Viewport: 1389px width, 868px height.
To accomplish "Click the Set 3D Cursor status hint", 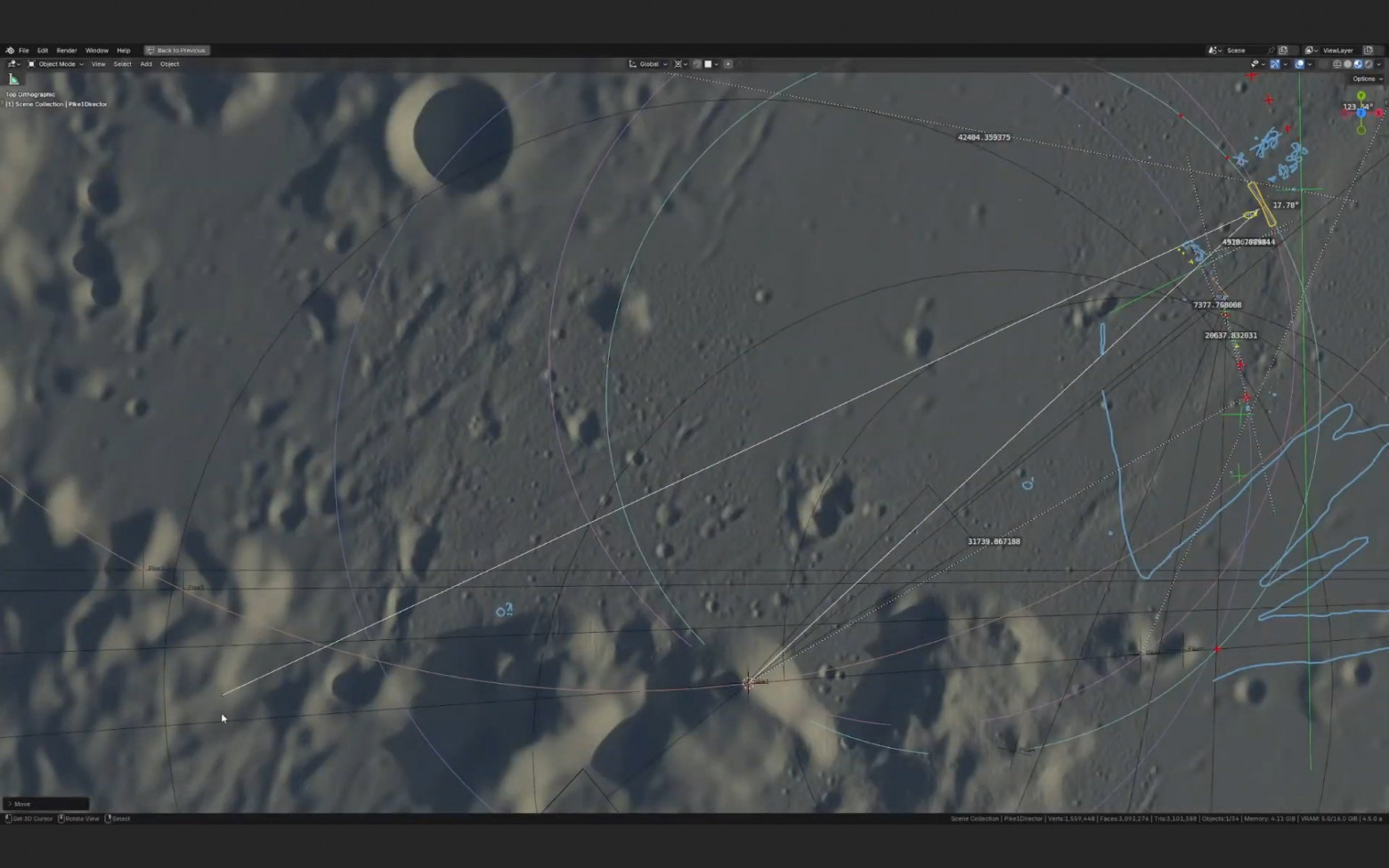I will [29, 819].
